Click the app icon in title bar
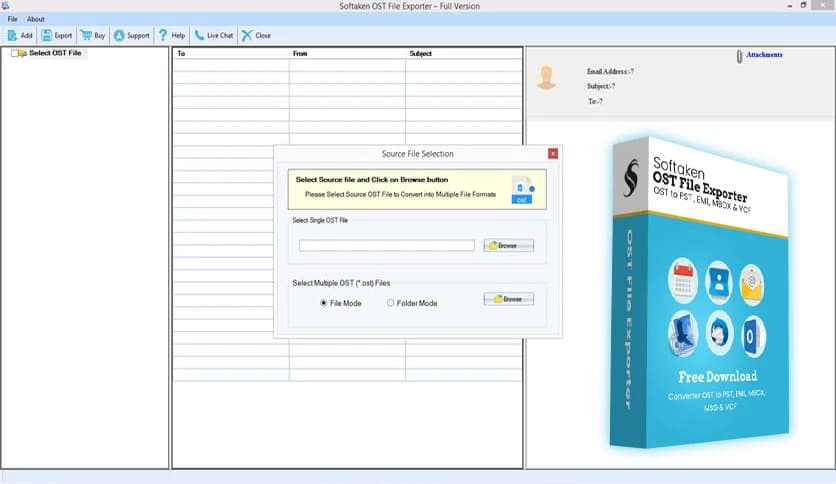Image resolution: width=836 pixels, height=484 pixels. click(5, 6)
